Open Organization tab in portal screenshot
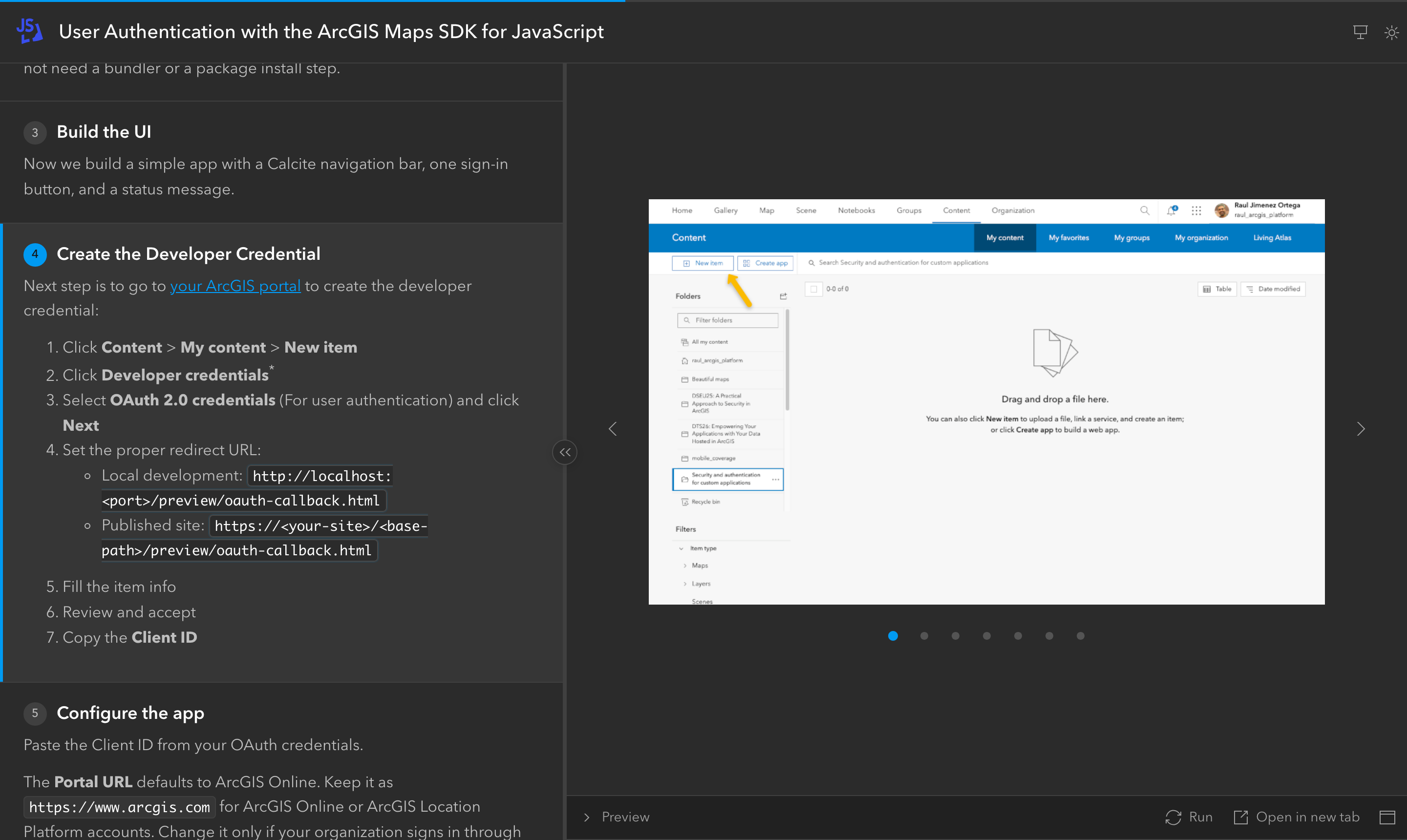Image resolution: width=1407 pixels, height=840 pixels. [1012, 210]
